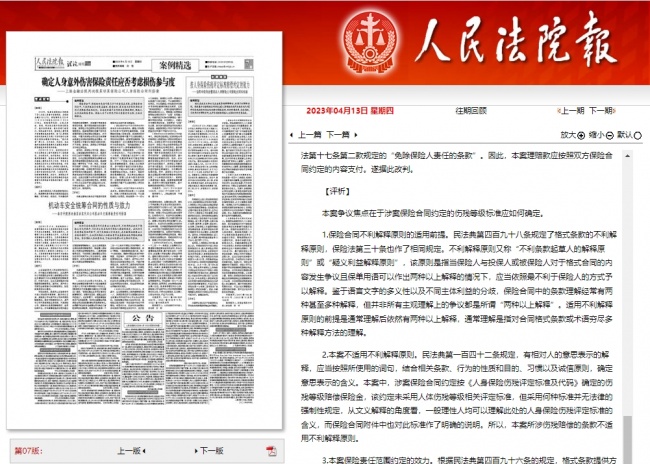
Task: Go to previous article with 上一篇
Action: coord(310,135)
